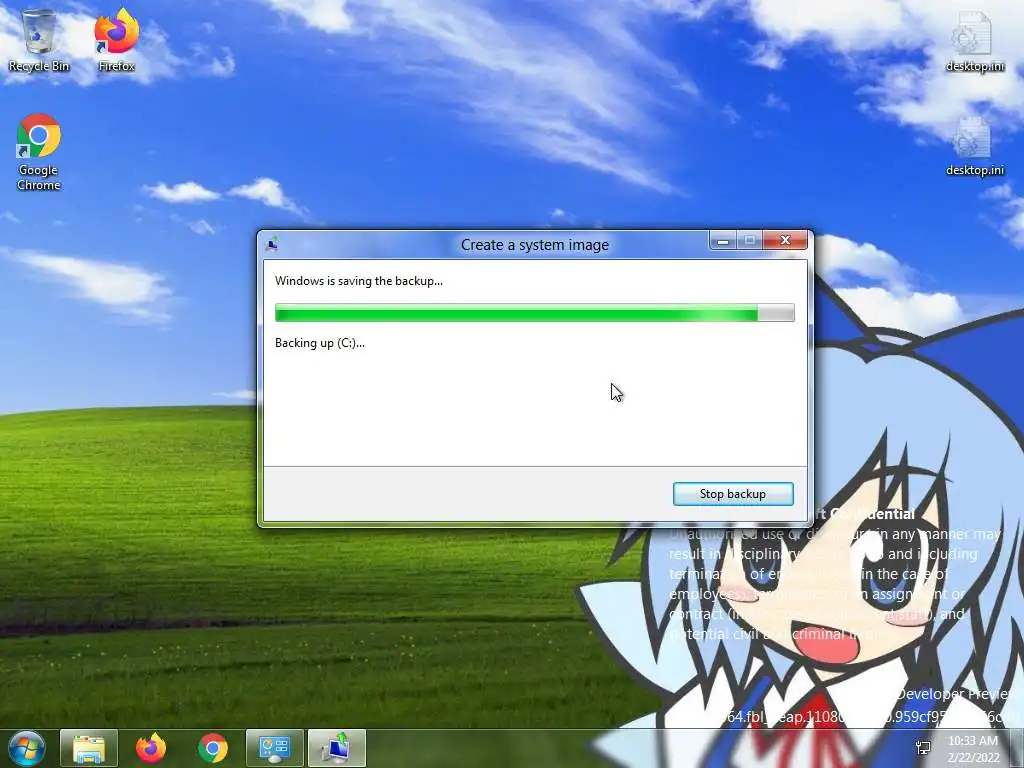1024x768 pixels.
Task: Select the Google Chrome desktop shortcut
Action: pyautogui.click(x=39, y=152)
